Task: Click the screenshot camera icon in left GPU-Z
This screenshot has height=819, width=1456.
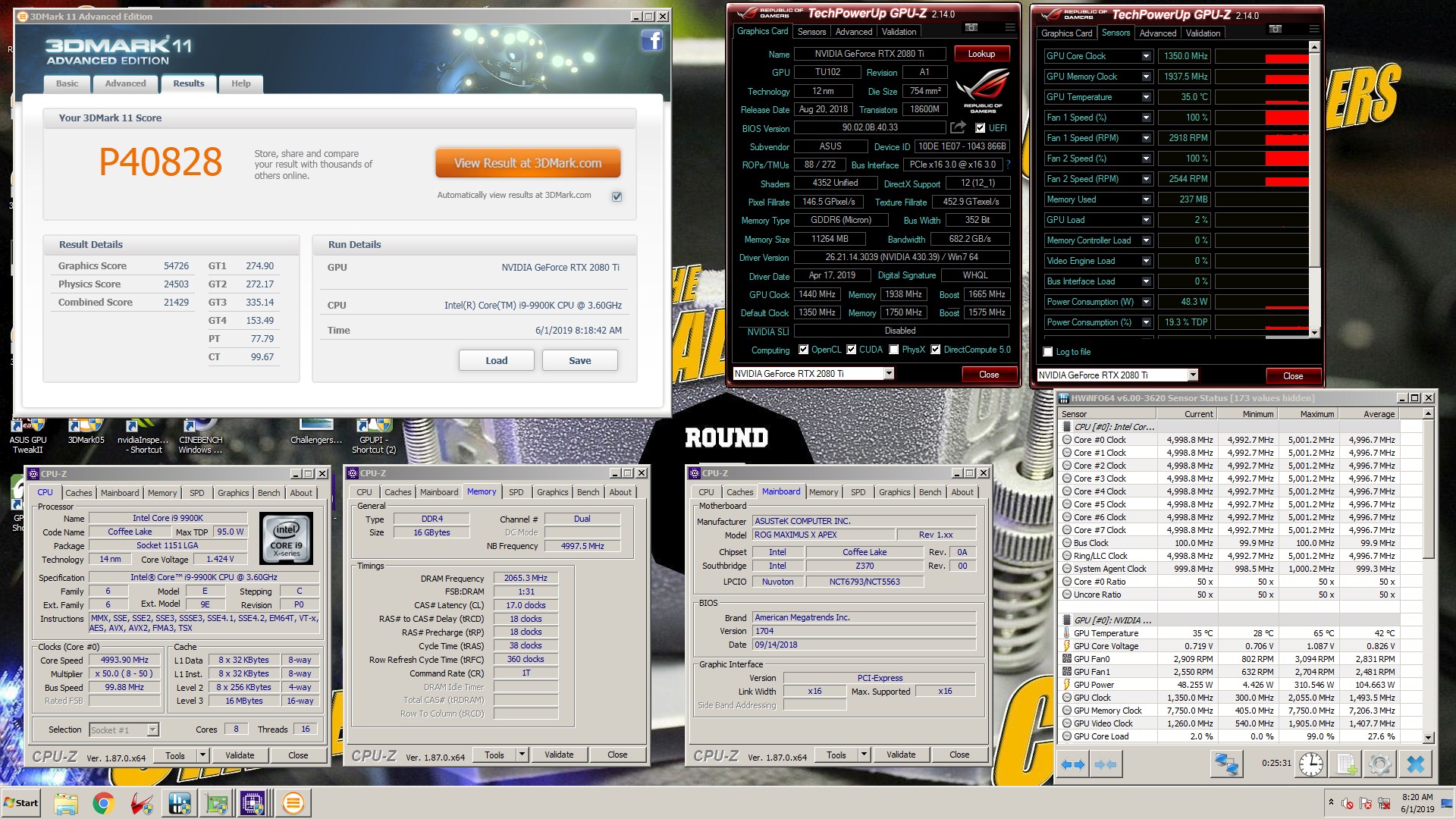Action: (x=971, y=27)
